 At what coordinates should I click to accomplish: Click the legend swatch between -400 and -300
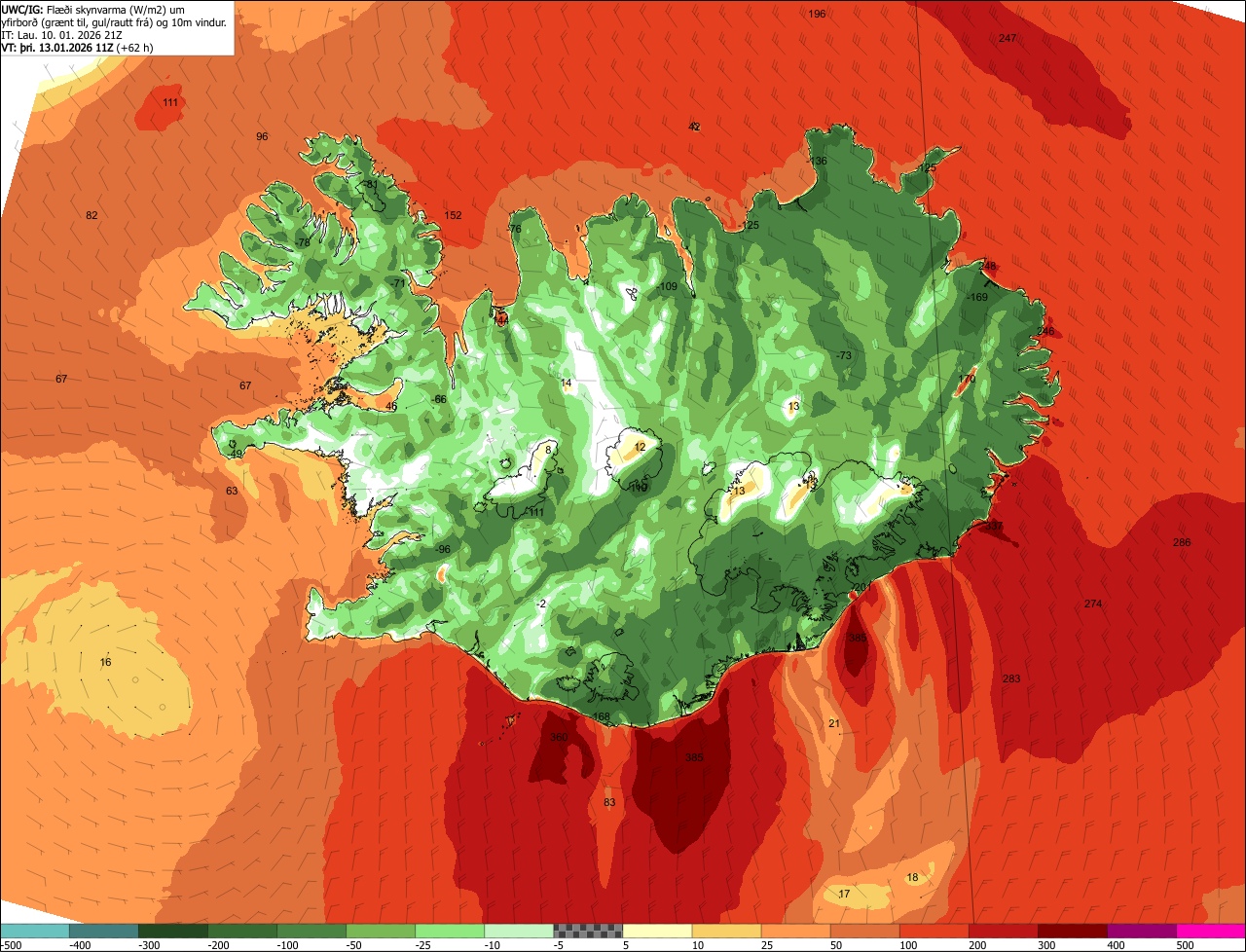tap(103, 930)
